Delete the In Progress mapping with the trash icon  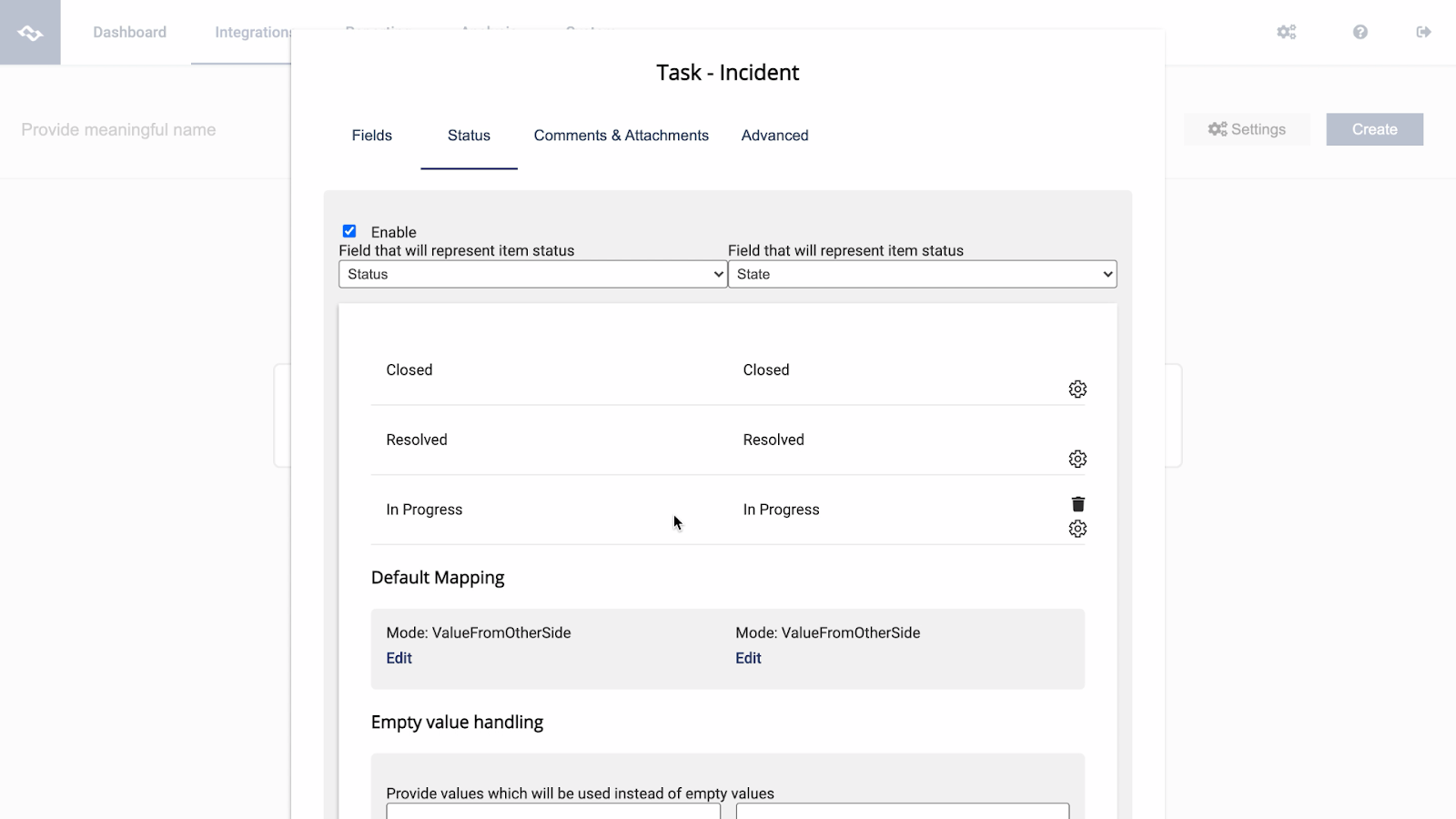[1077, 503]
